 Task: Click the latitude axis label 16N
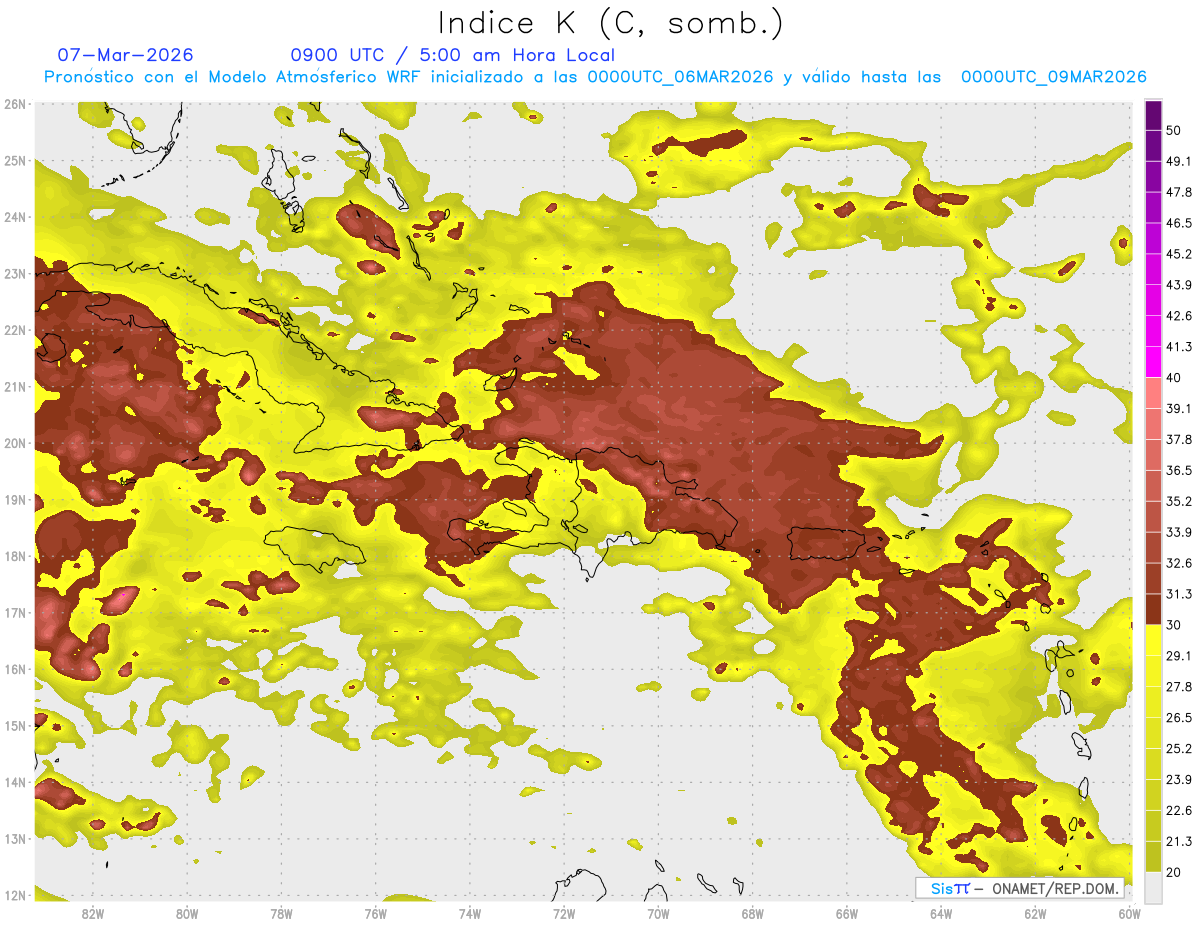click(16, 669)
